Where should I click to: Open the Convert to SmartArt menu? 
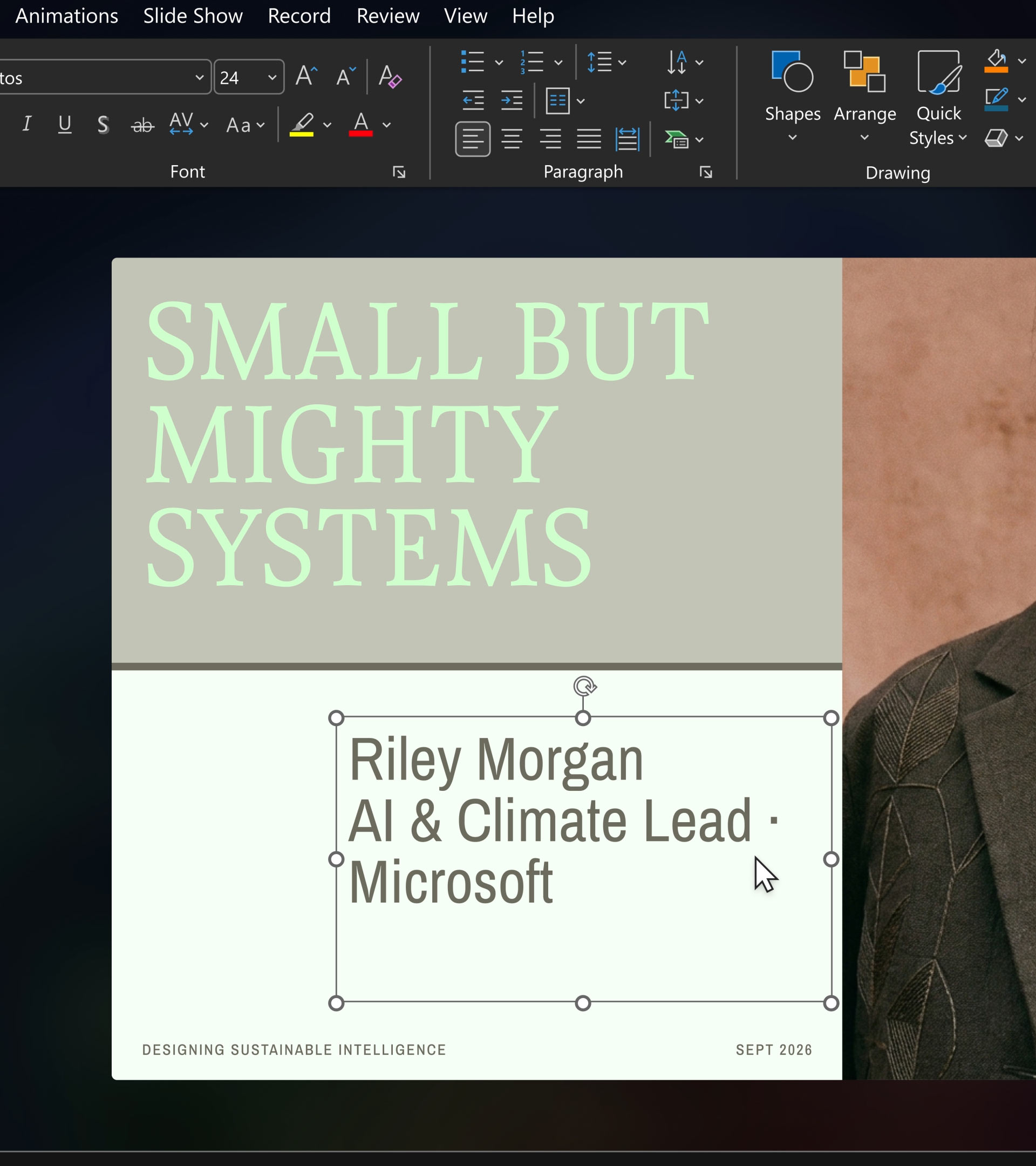(x=684, y=139)
